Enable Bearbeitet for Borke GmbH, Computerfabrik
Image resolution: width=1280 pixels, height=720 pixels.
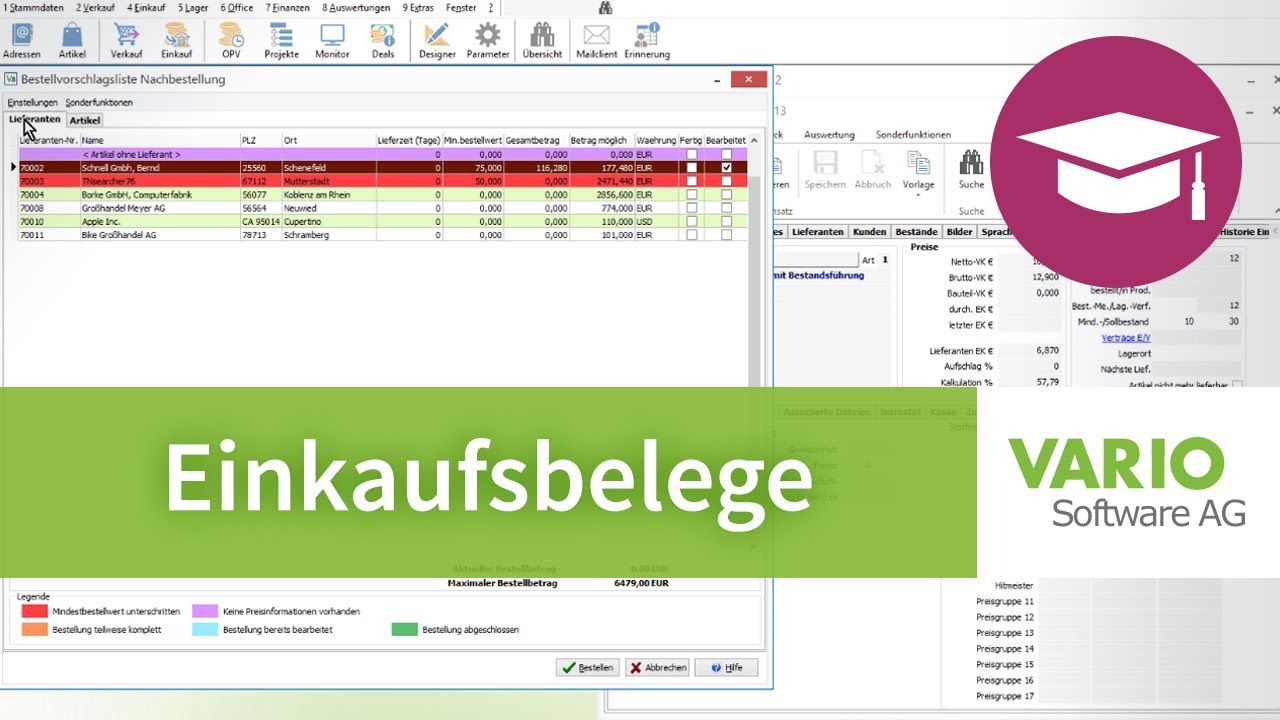[x=726, y=195]
